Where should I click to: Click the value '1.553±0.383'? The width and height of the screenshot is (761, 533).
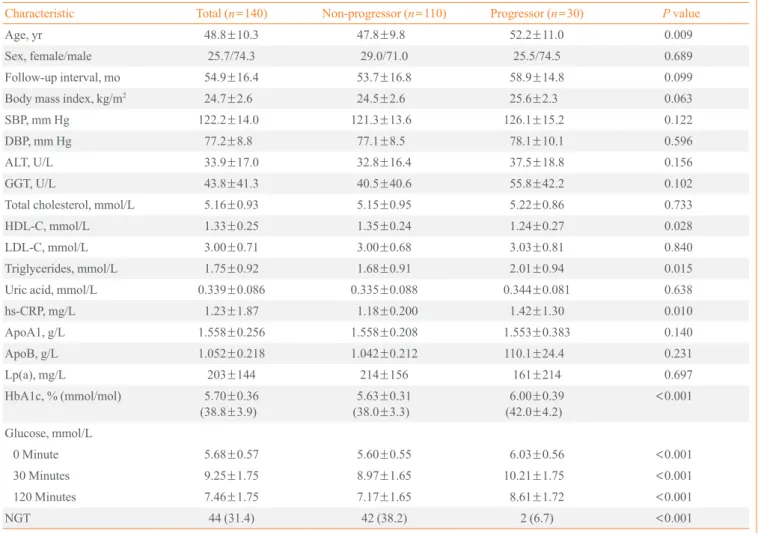[537, 333]
